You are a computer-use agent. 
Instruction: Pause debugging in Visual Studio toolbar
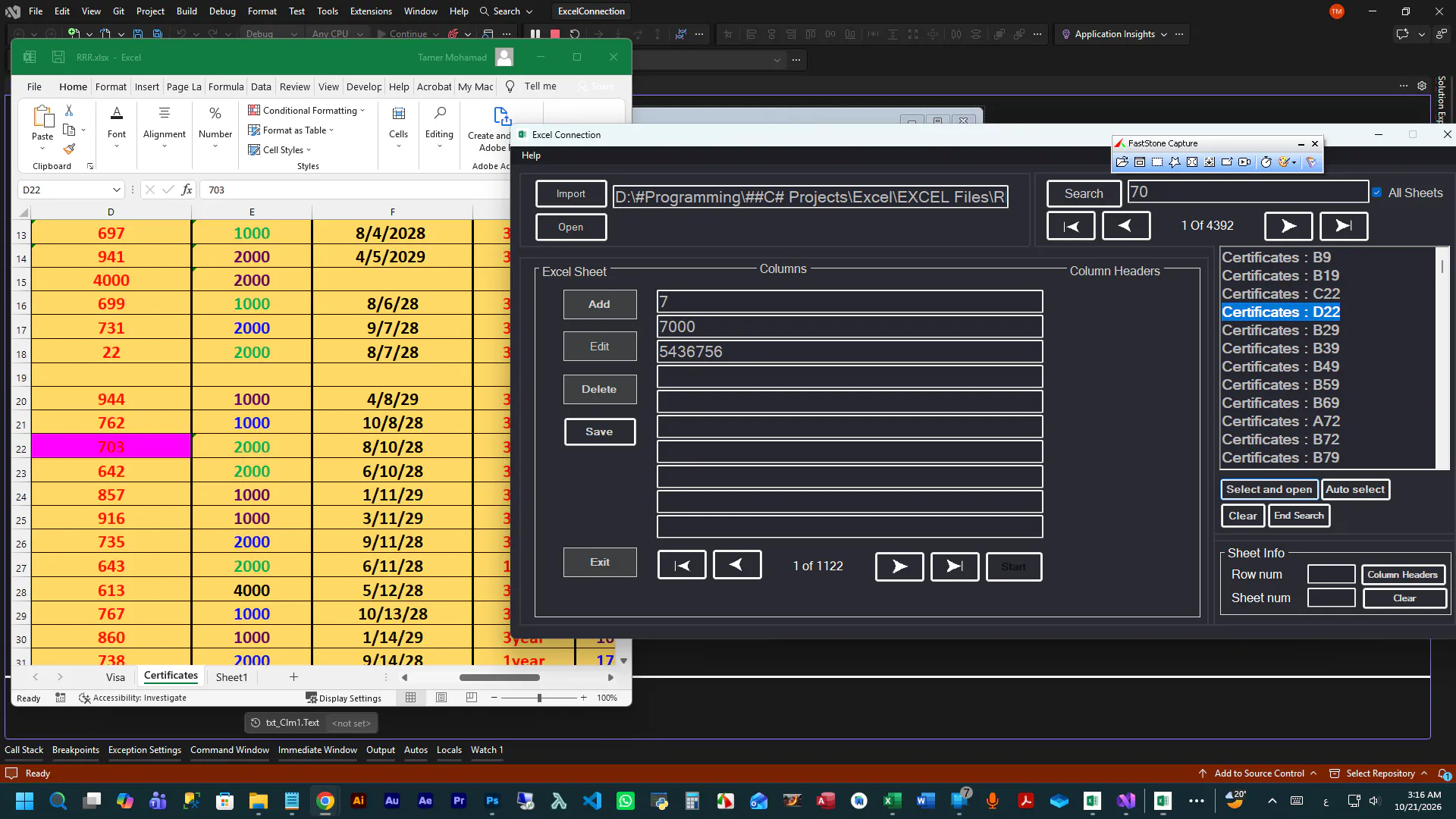pos(535,34)
